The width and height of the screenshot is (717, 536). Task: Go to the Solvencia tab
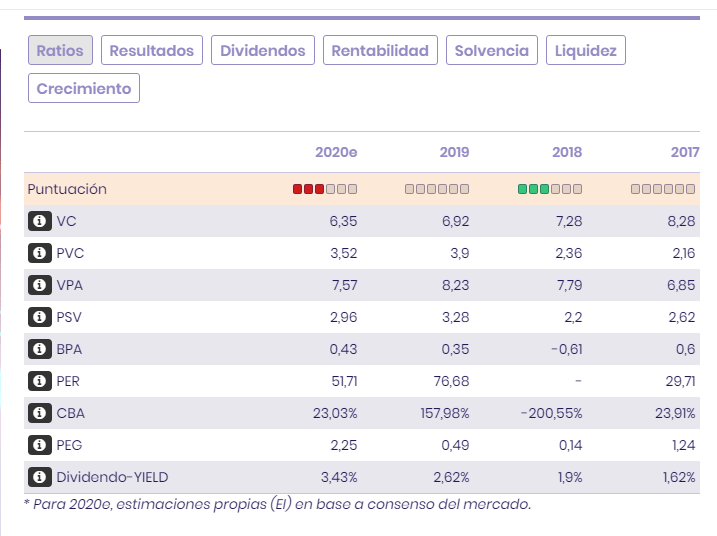click(492, 50)
